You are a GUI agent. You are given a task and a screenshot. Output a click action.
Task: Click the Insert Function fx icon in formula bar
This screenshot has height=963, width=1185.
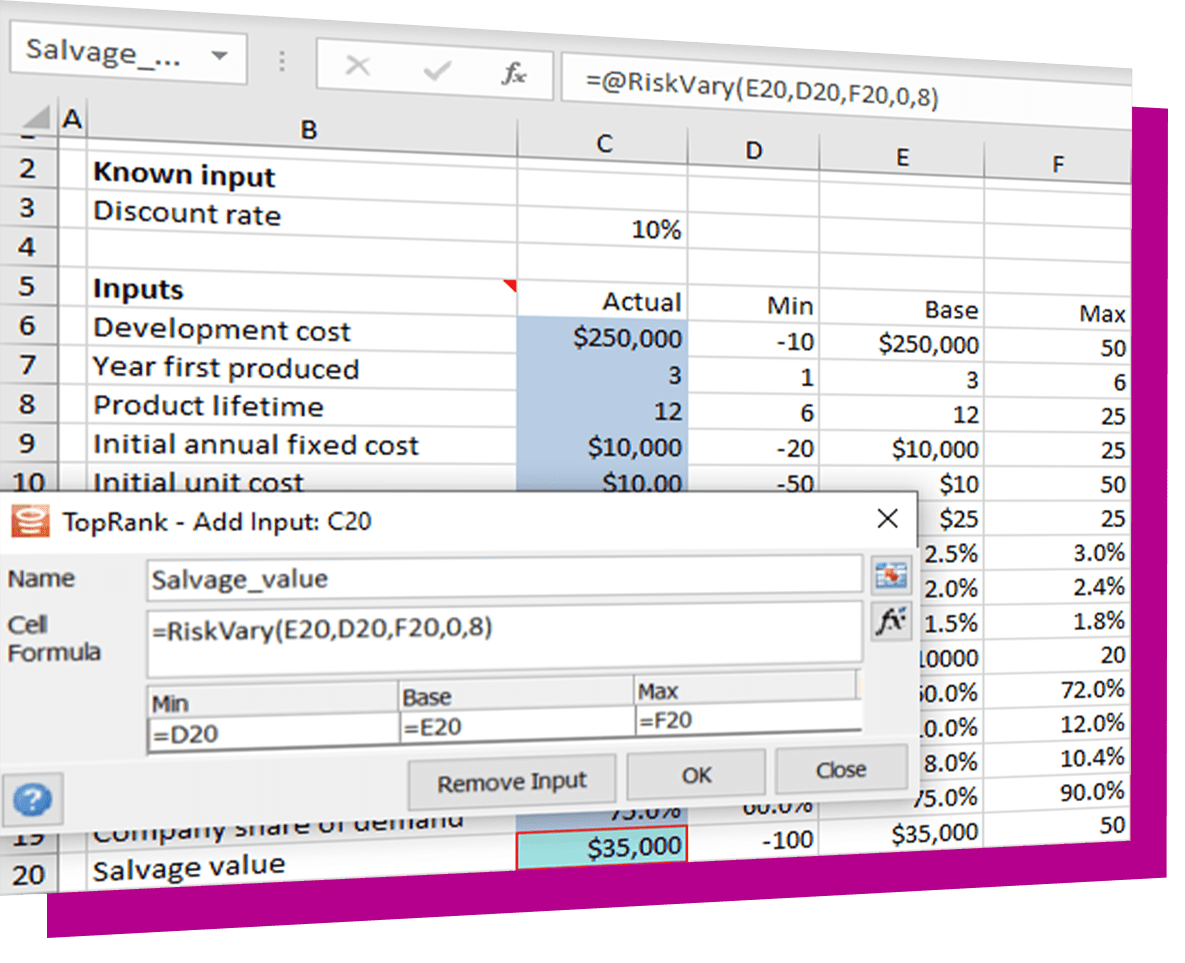[x=514, y=72]
